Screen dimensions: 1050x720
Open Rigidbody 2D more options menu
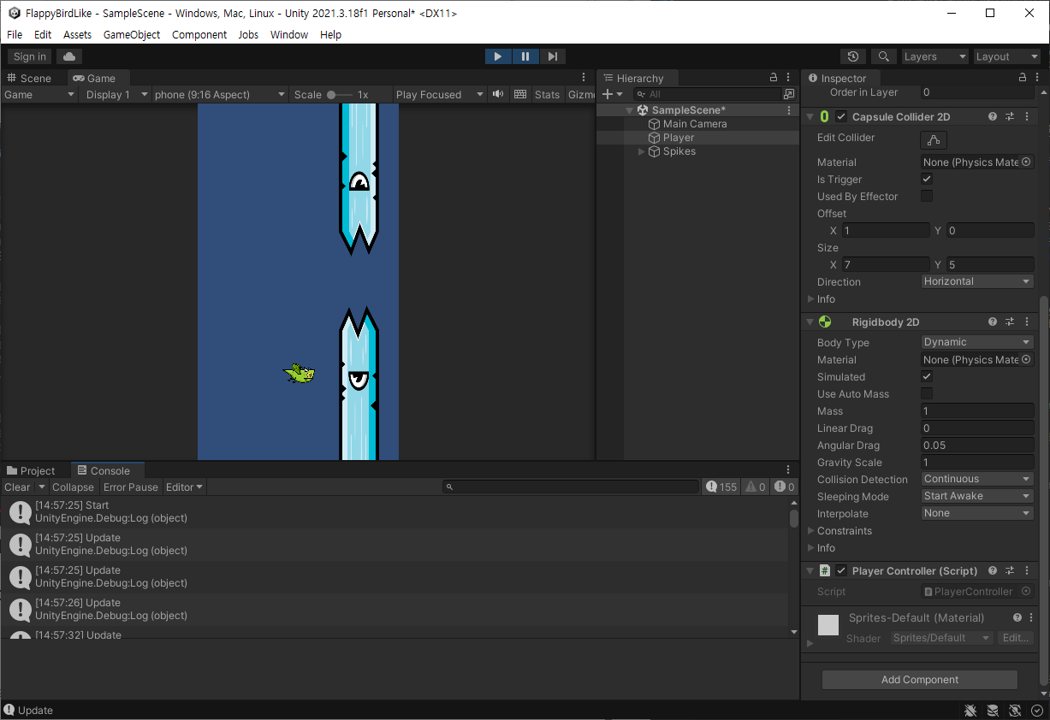pyautogui.click(x=1027, y=322)
